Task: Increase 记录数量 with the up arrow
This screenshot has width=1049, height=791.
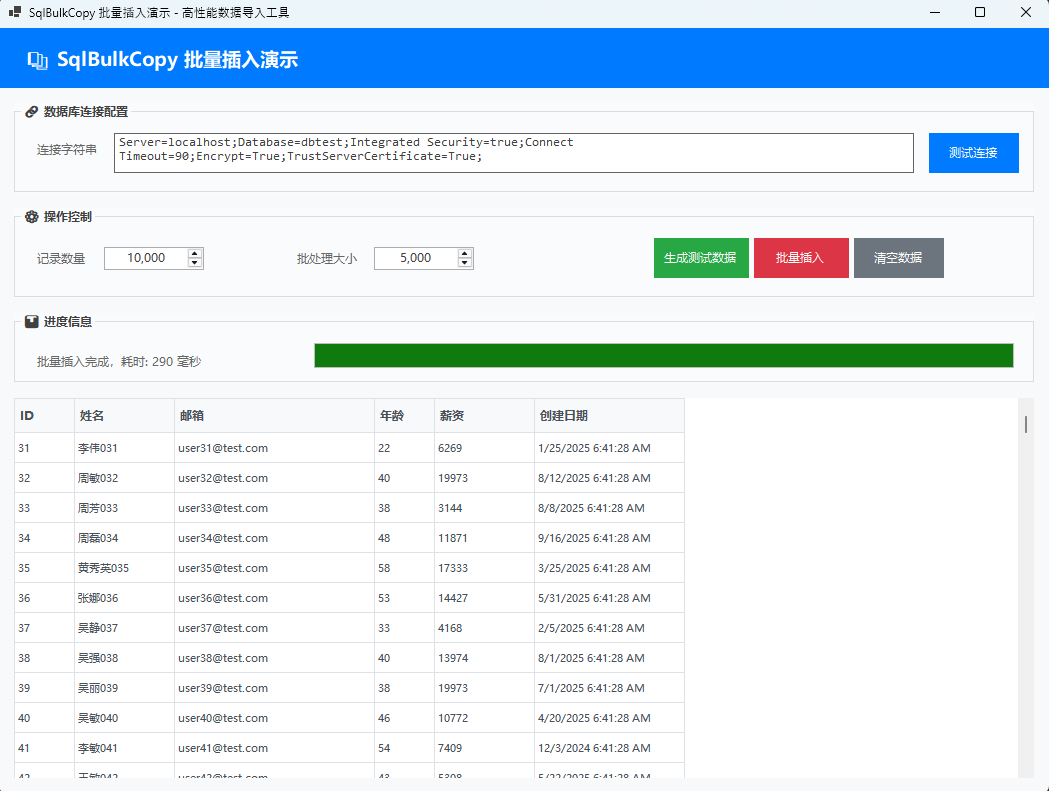Action: pyautogui.click(x=195, y=253)
